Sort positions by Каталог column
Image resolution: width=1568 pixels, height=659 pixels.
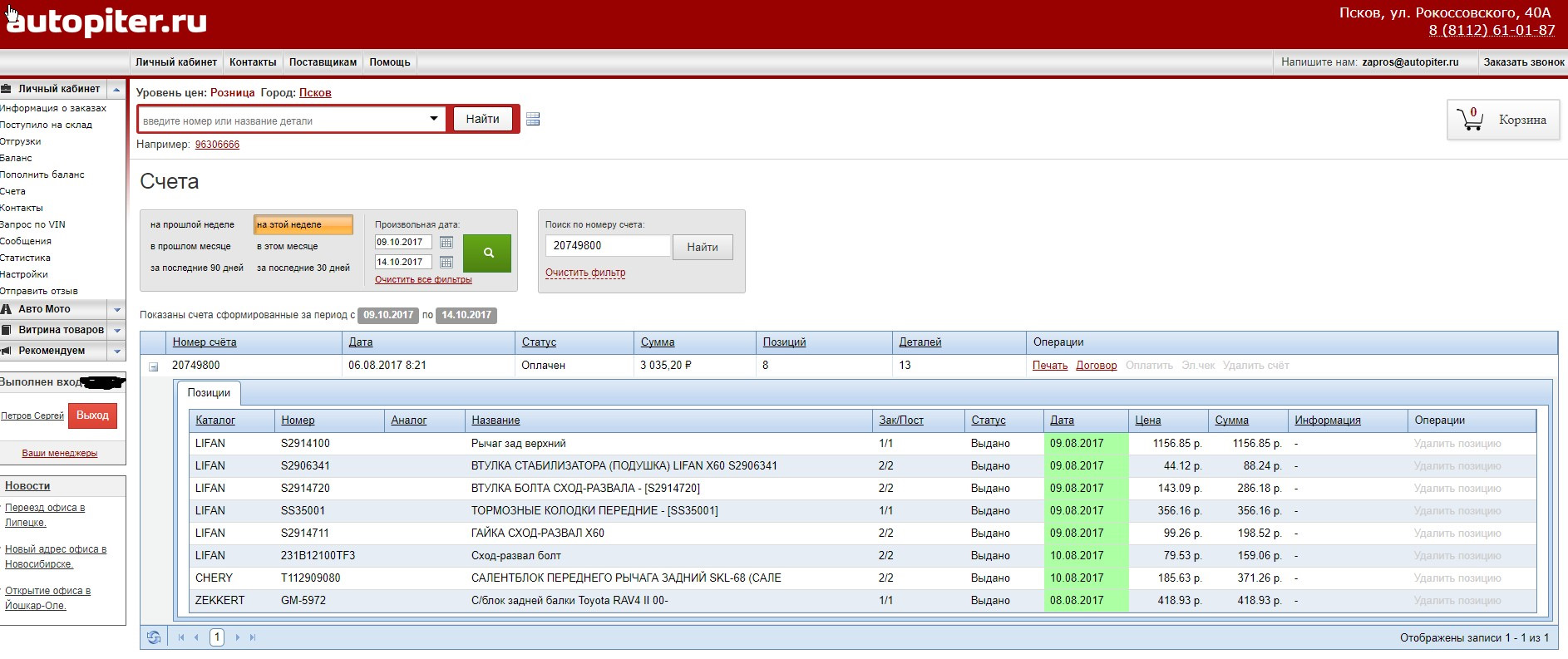[215, 420]
